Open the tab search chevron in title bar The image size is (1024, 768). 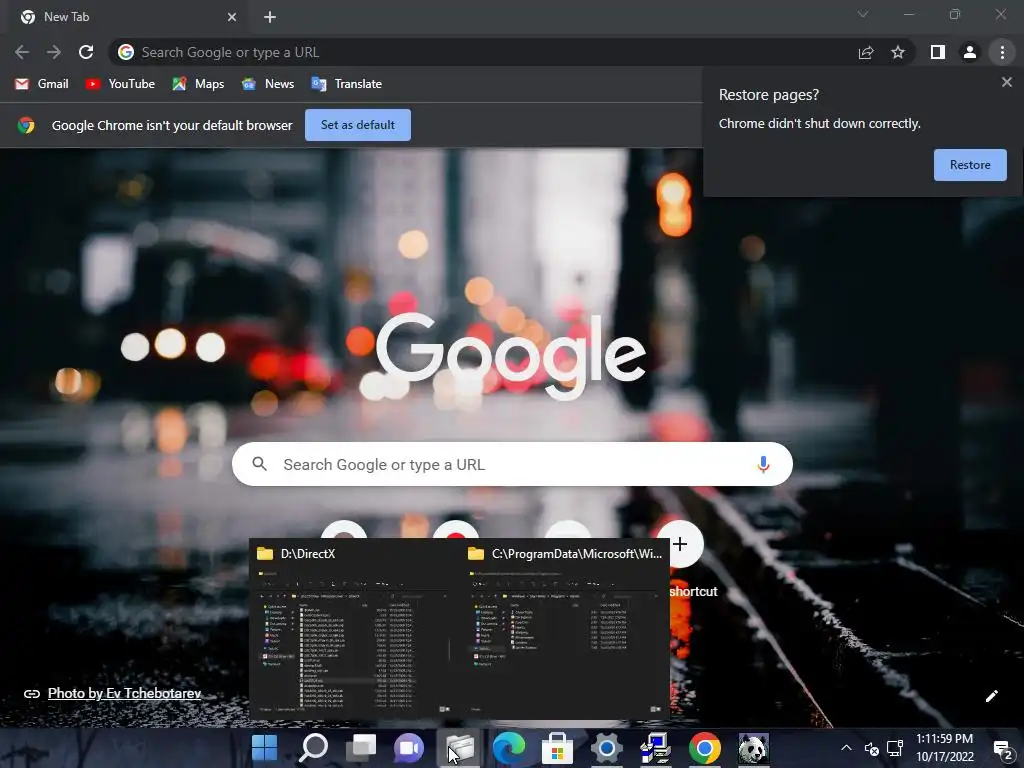(x=863, y=14)
